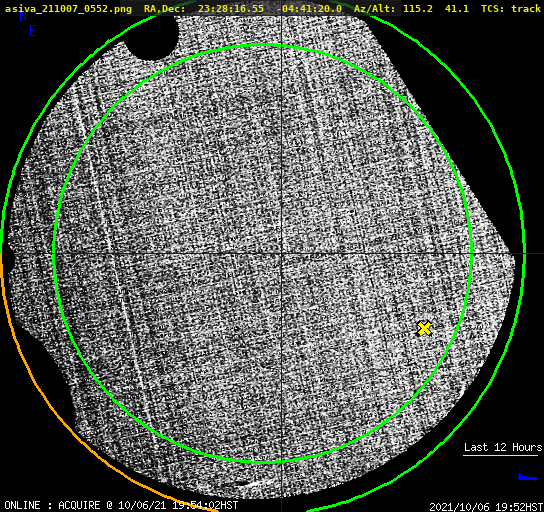Screen dimensions: 544x512
Task: Click the RA,Dec label in header
Action: click(x=165, y=9)
